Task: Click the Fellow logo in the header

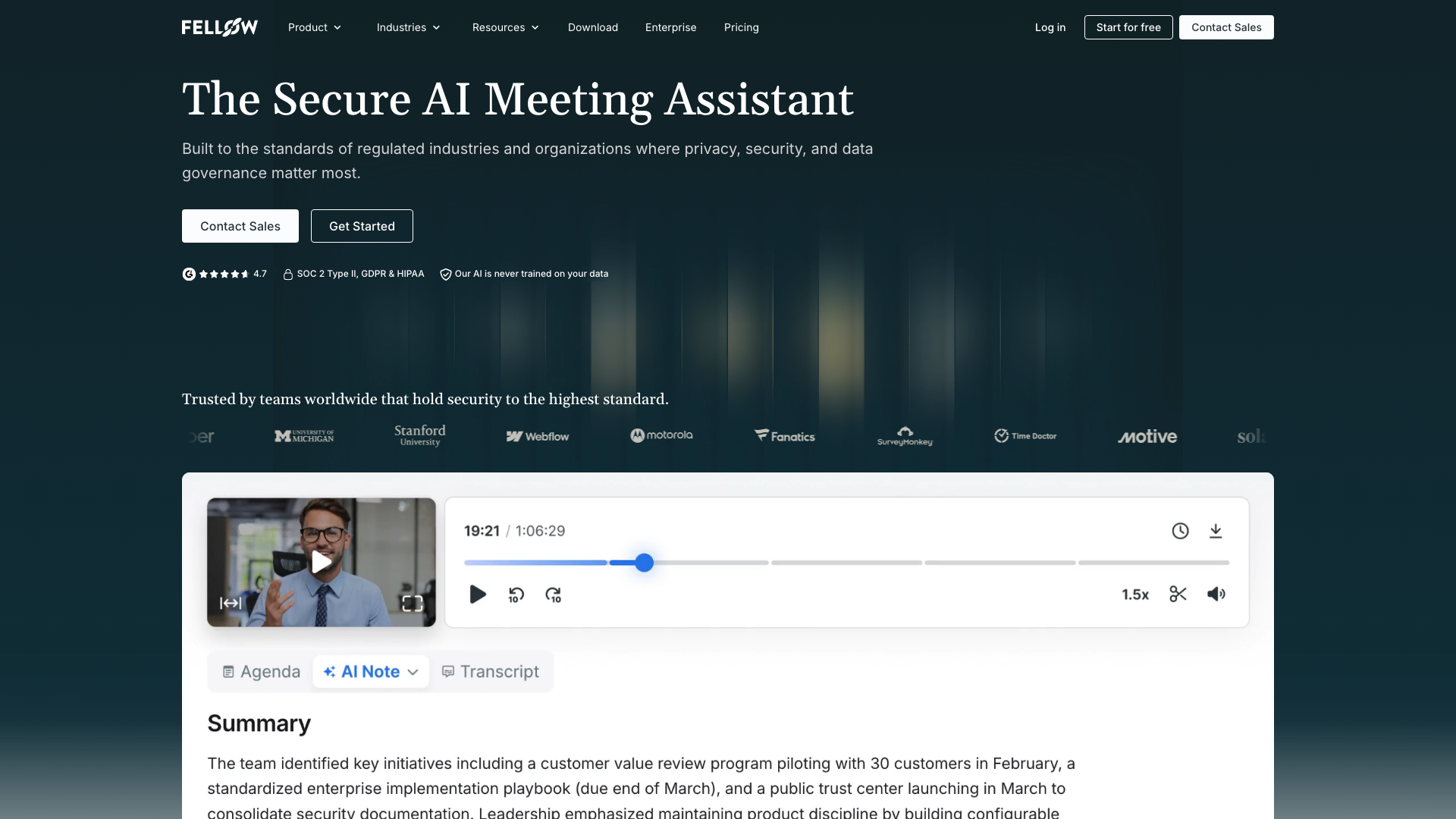Action: pyautogui.click(x=220, y=27)
